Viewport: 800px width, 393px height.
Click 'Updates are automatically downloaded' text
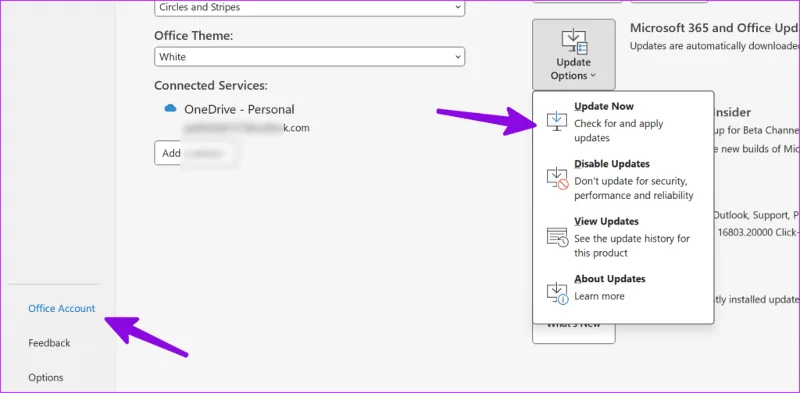pyautogui.click(x=715, y=46)
